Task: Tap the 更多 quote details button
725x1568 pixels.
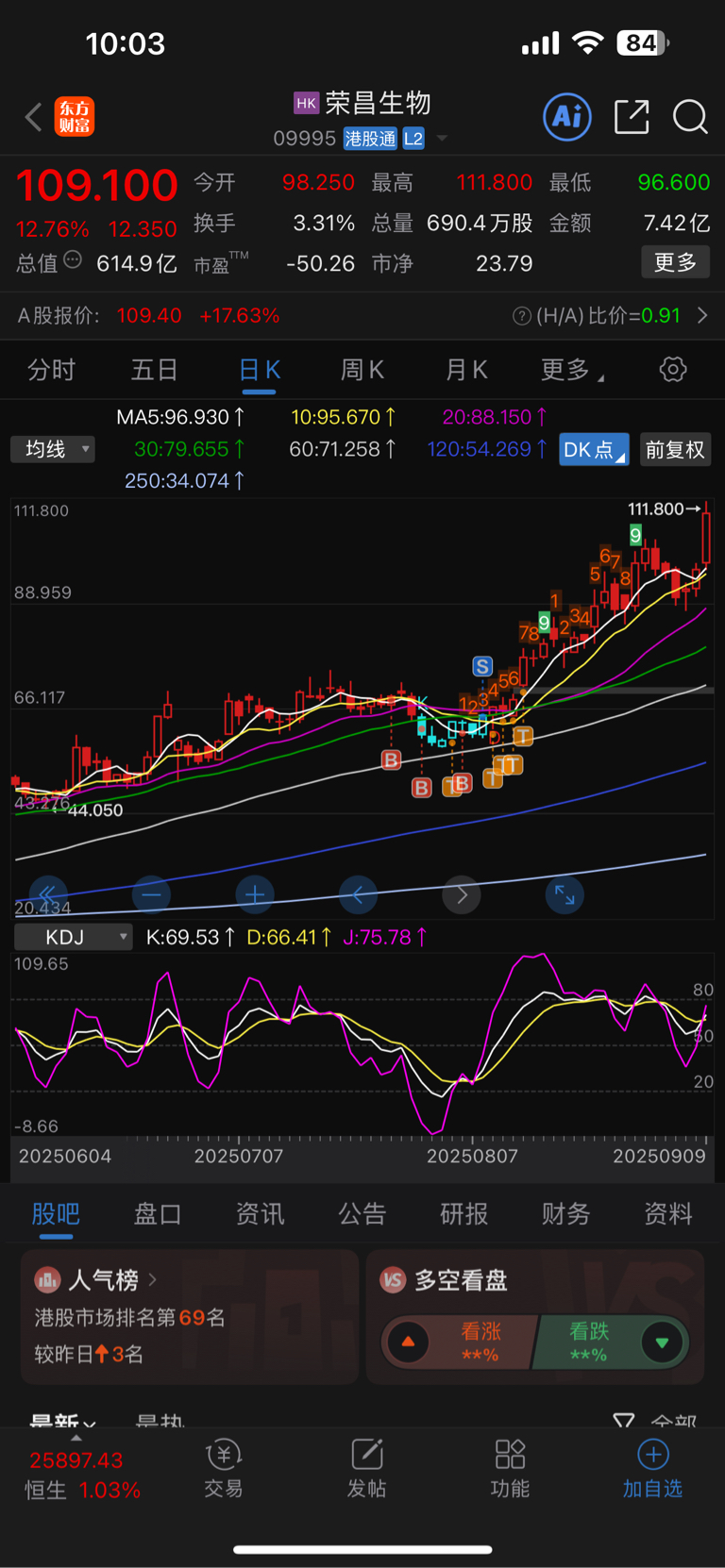Action: point(675,262)
